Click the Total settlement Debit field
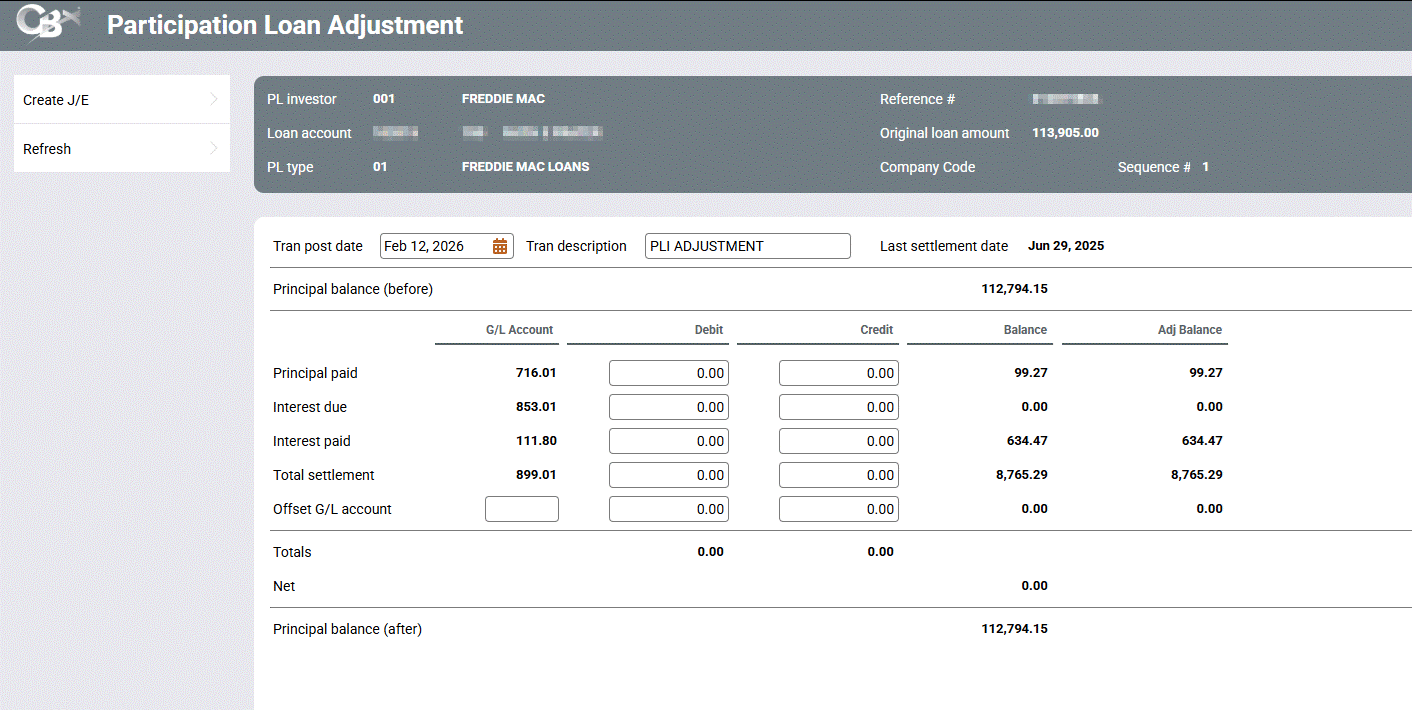This screenshot has width=1412, height=710. [x=668, y=475]
